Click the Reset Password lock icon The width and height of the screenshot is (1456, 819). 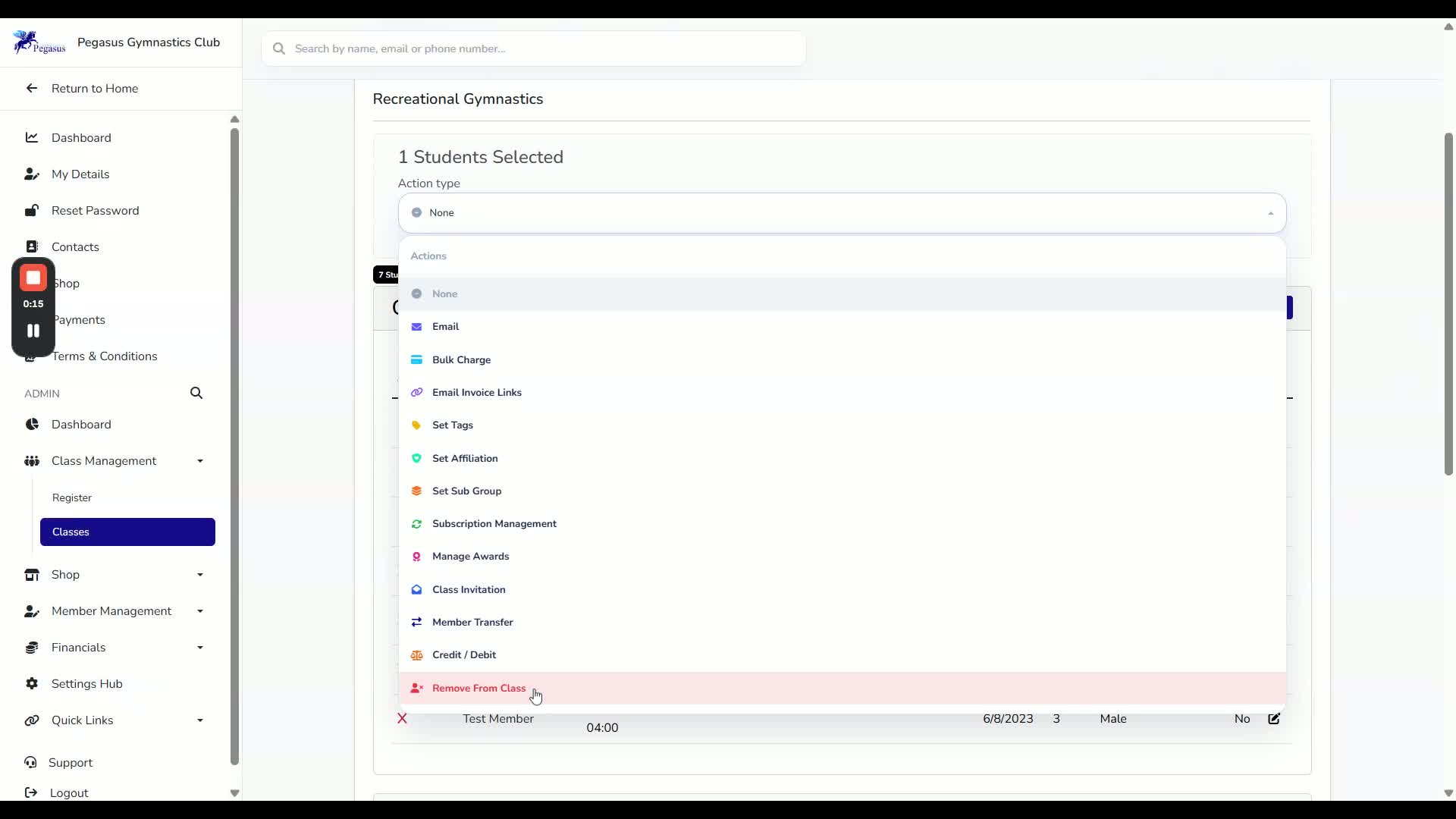pyautogui.click(x=32, y=210)
